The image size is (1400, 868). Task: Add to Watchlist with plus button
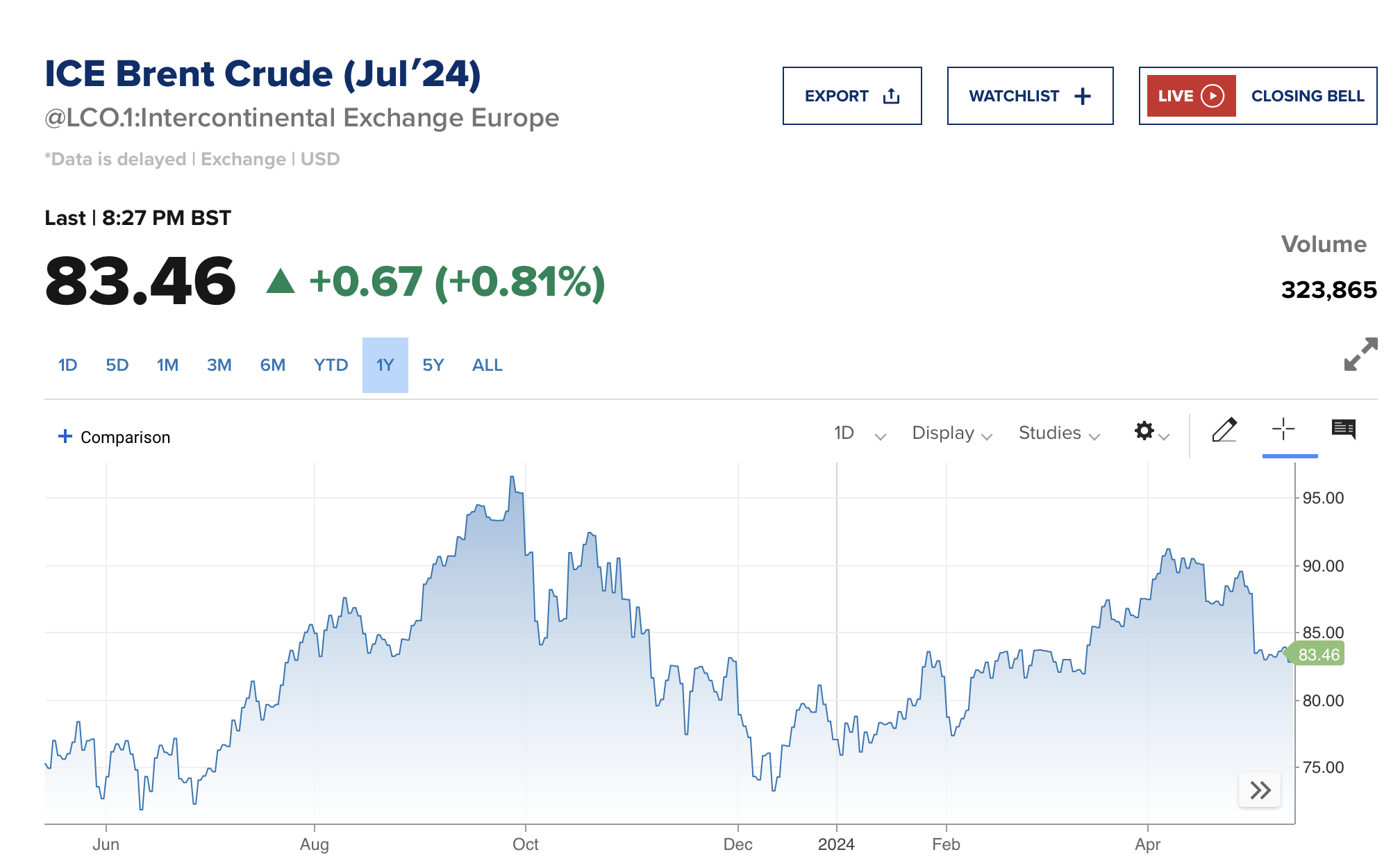(1083, 97)
